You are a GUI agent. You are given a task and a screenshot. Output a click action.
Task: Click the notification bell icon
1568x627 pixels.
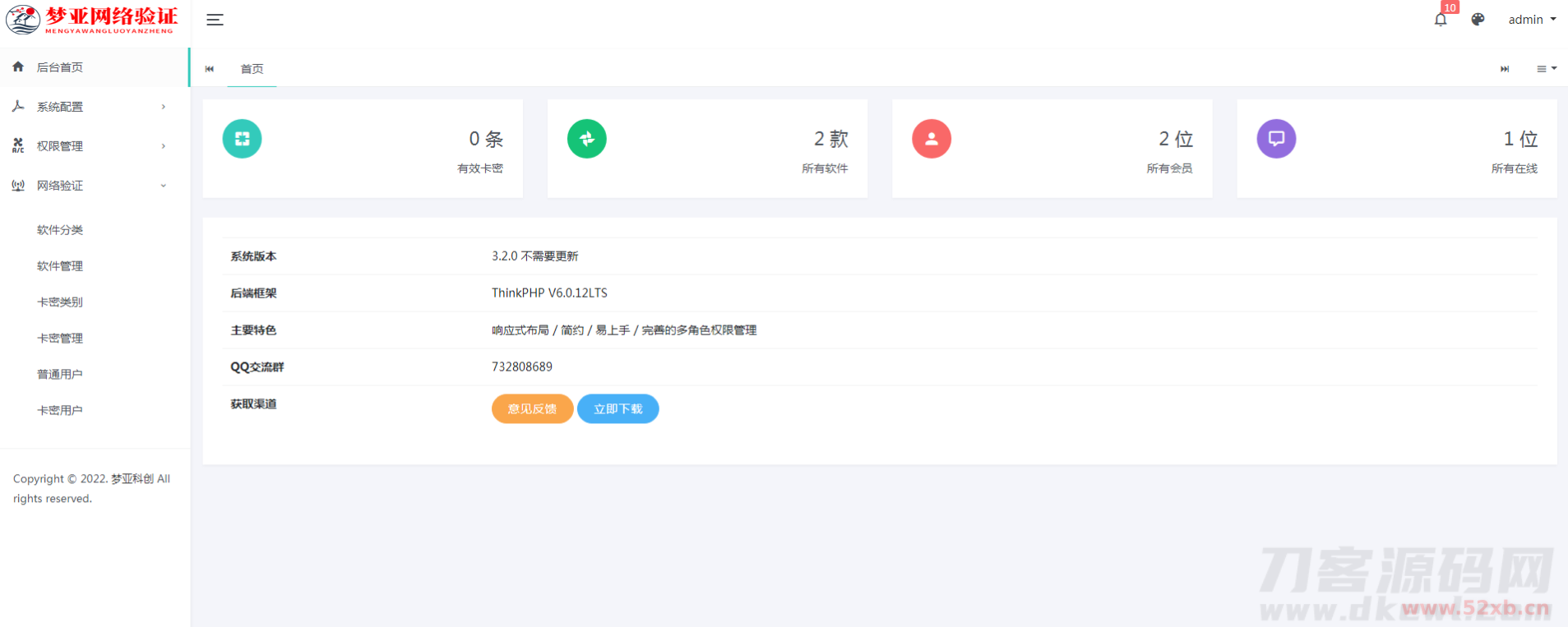(x=1441, y=20)
